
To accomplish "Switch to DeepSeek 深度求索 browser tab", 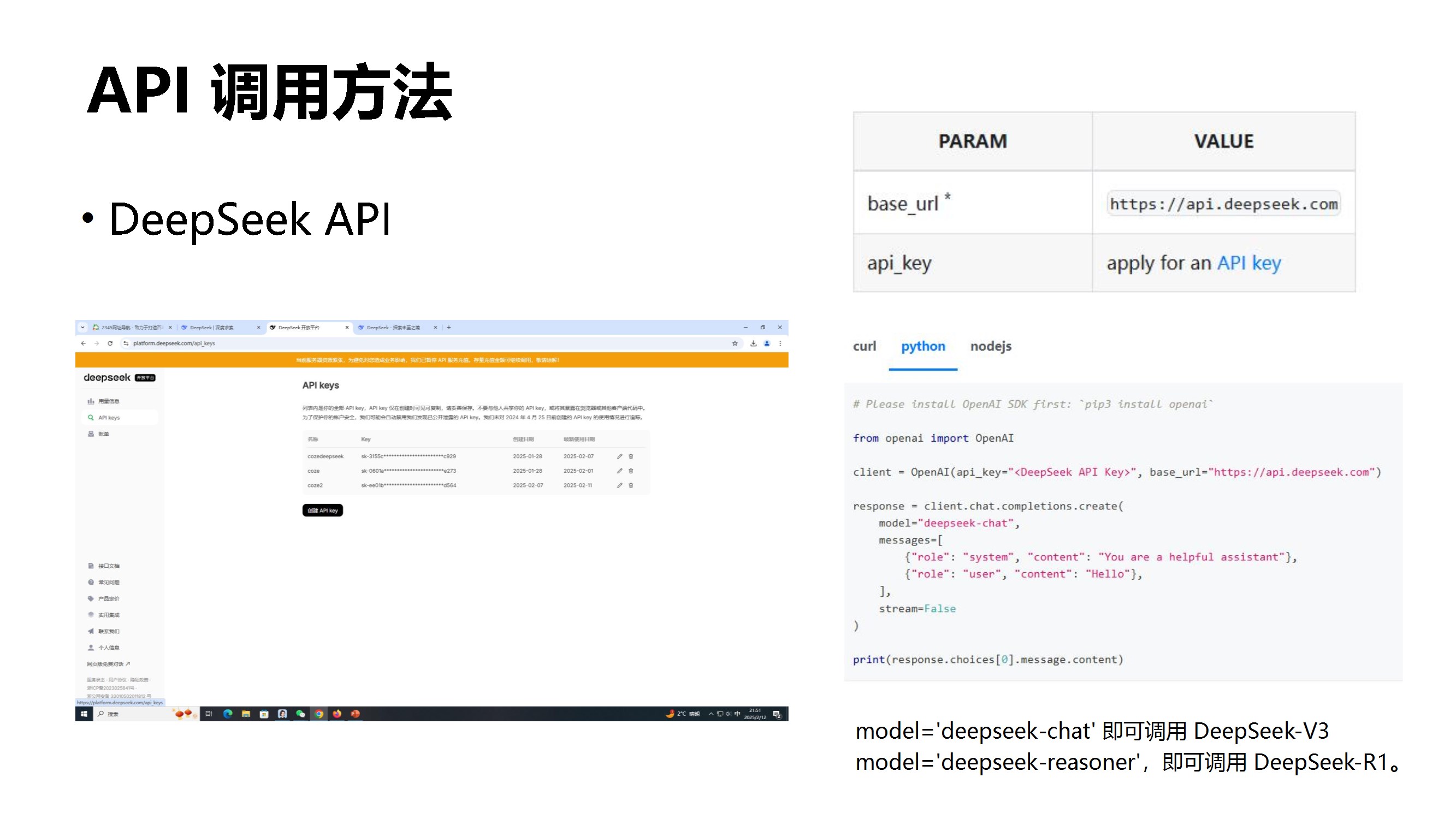I will [x=212, y=327].
